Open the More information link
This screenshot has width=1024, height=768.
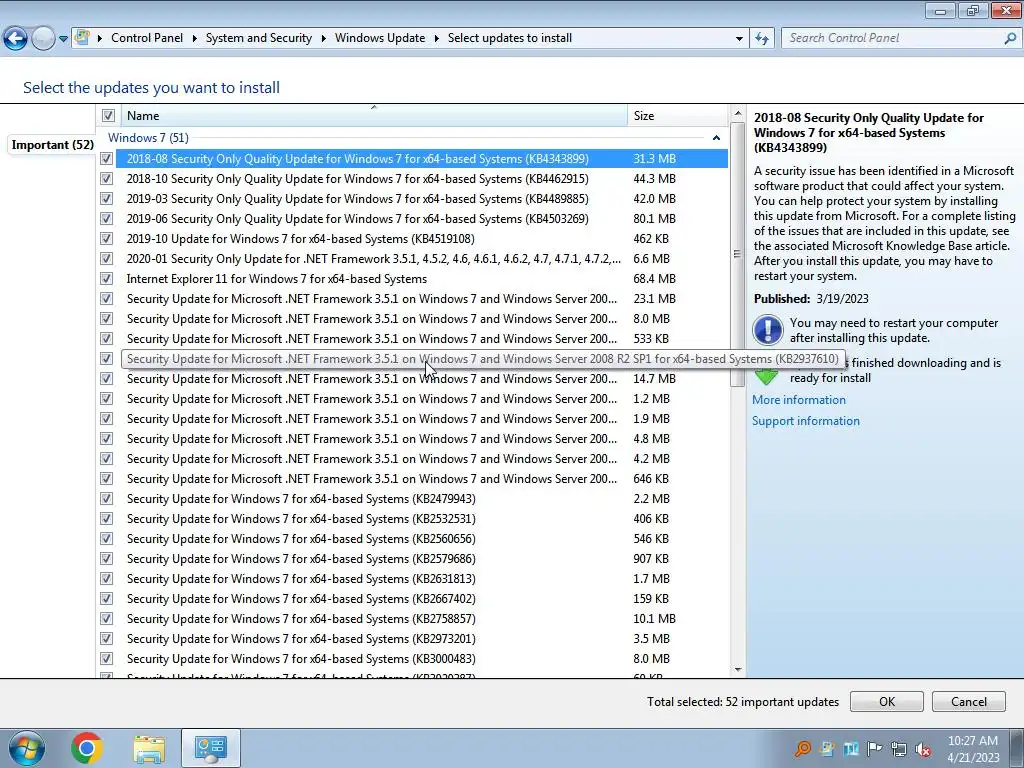click(x=799, y=400)
